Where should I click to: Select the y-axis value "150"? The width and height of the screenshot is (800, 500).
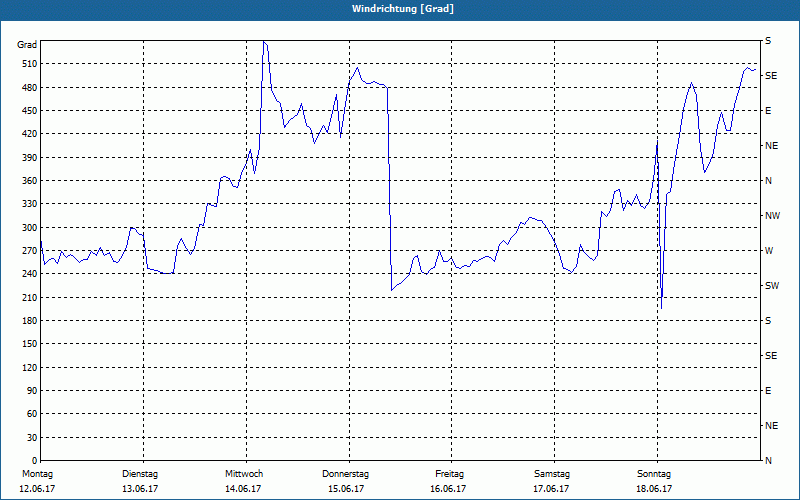[x=30, y=344]
